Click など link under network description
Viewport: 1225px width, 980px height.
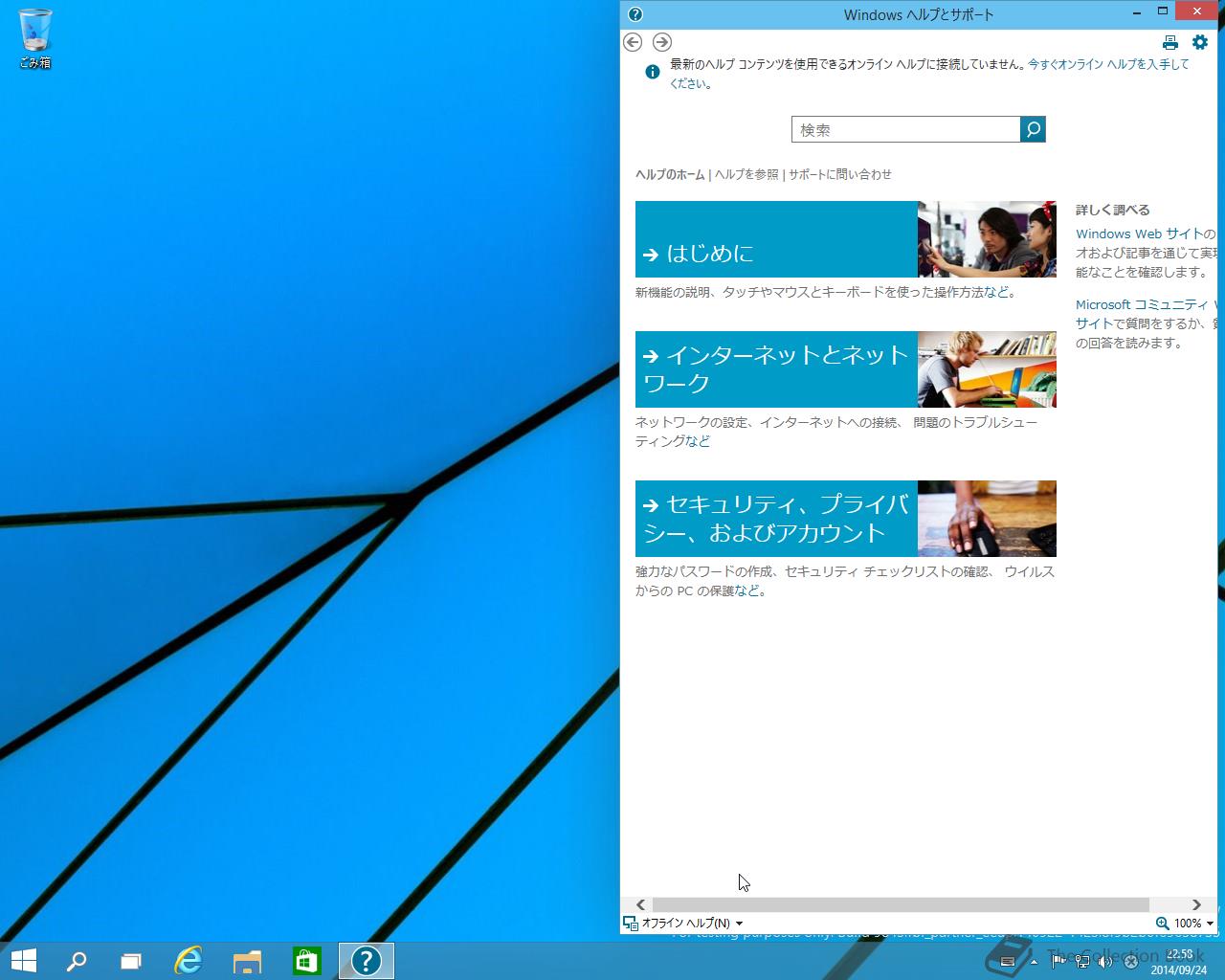pyautogui.click(x=698, y=441)
